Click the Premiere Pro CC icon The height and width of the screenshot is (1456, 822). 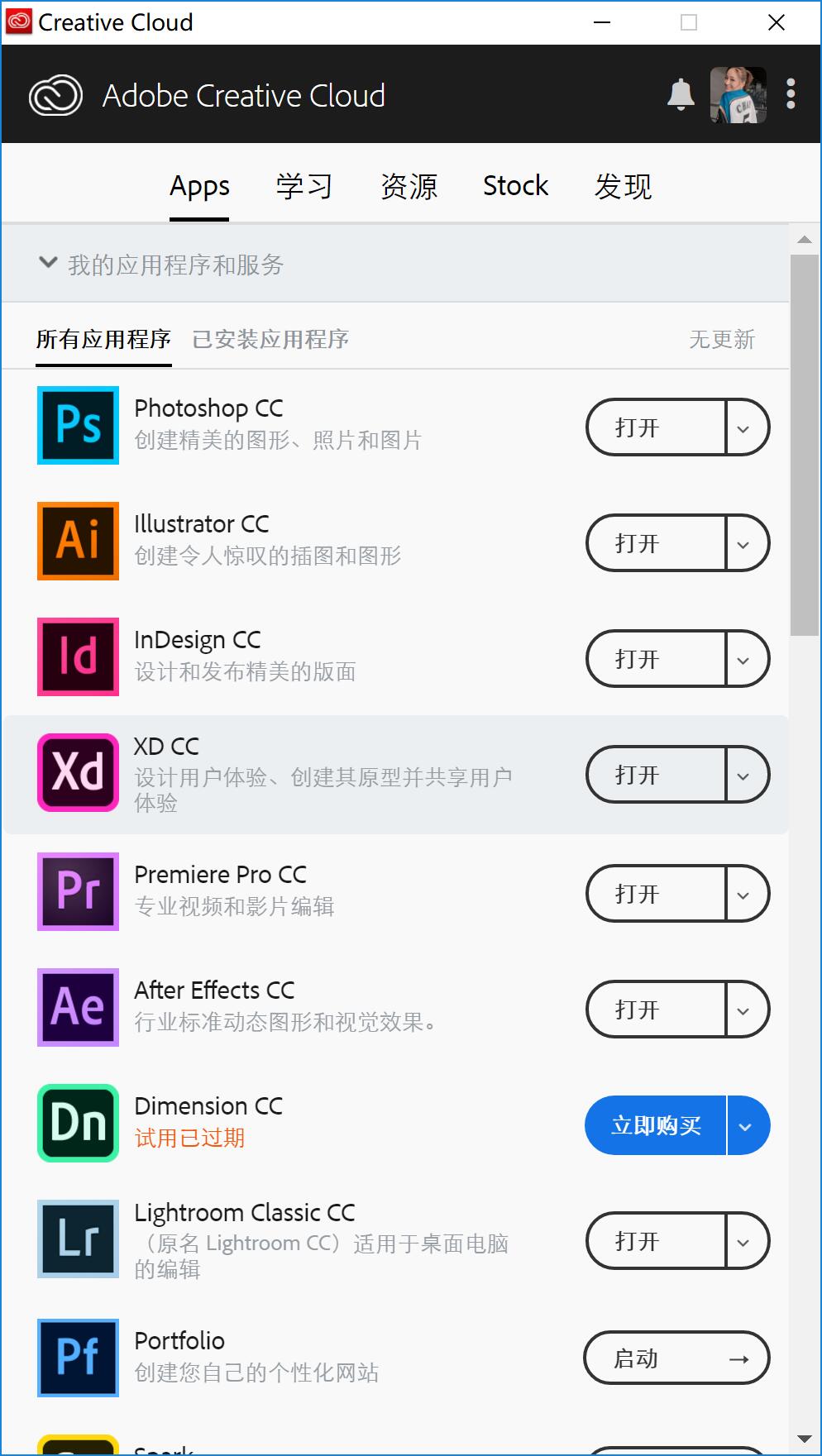pyautogui.click(x=78, y=891)
